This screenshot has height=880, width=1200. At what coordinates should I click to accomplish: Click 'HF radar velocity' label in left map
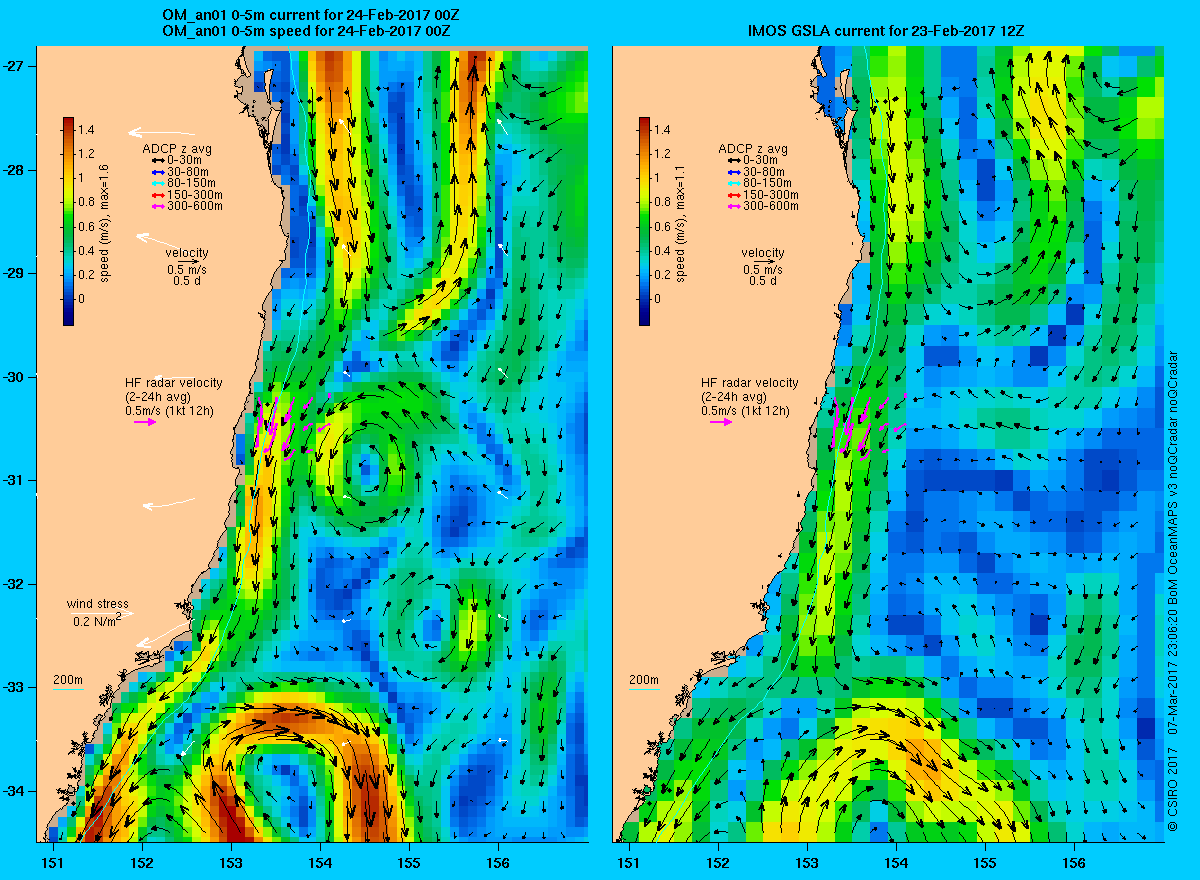(x=174, y=382)
